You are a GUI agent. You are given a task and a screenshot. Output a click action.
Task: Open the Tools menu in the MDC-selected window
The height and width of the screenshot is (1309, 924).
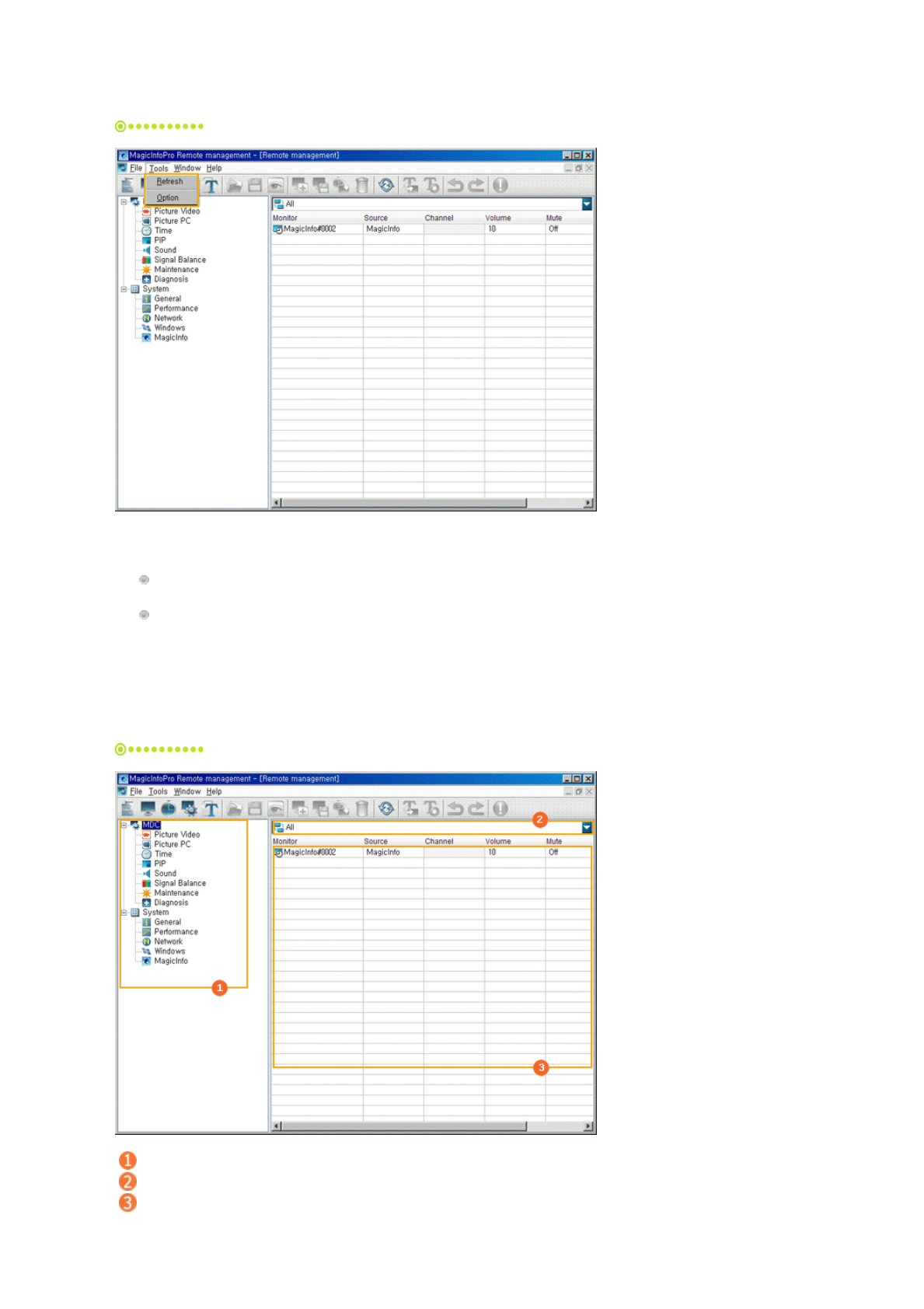point(159,791)
